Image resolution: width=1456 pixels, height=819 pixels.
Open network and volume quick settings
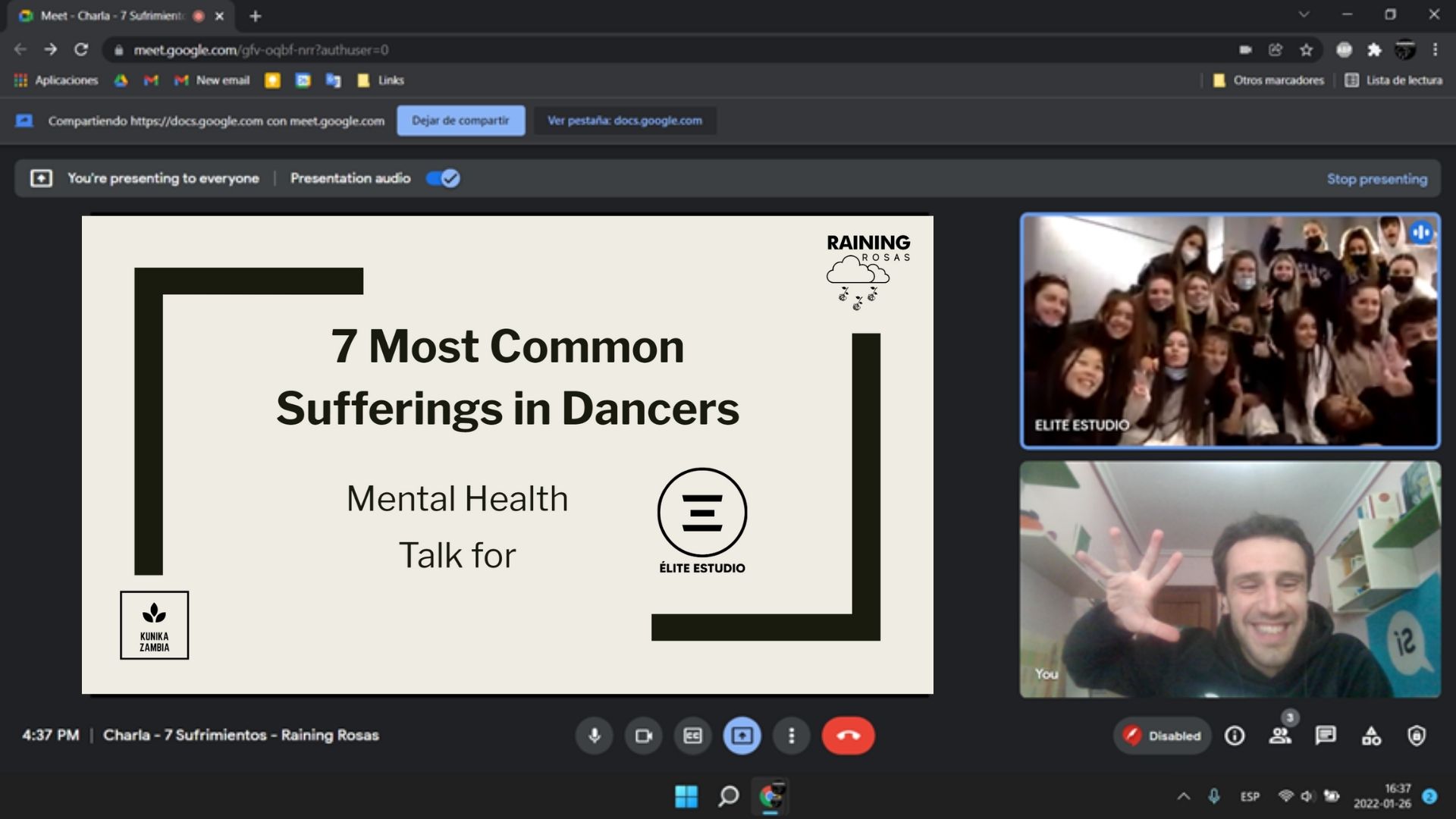coord(1309,796)
